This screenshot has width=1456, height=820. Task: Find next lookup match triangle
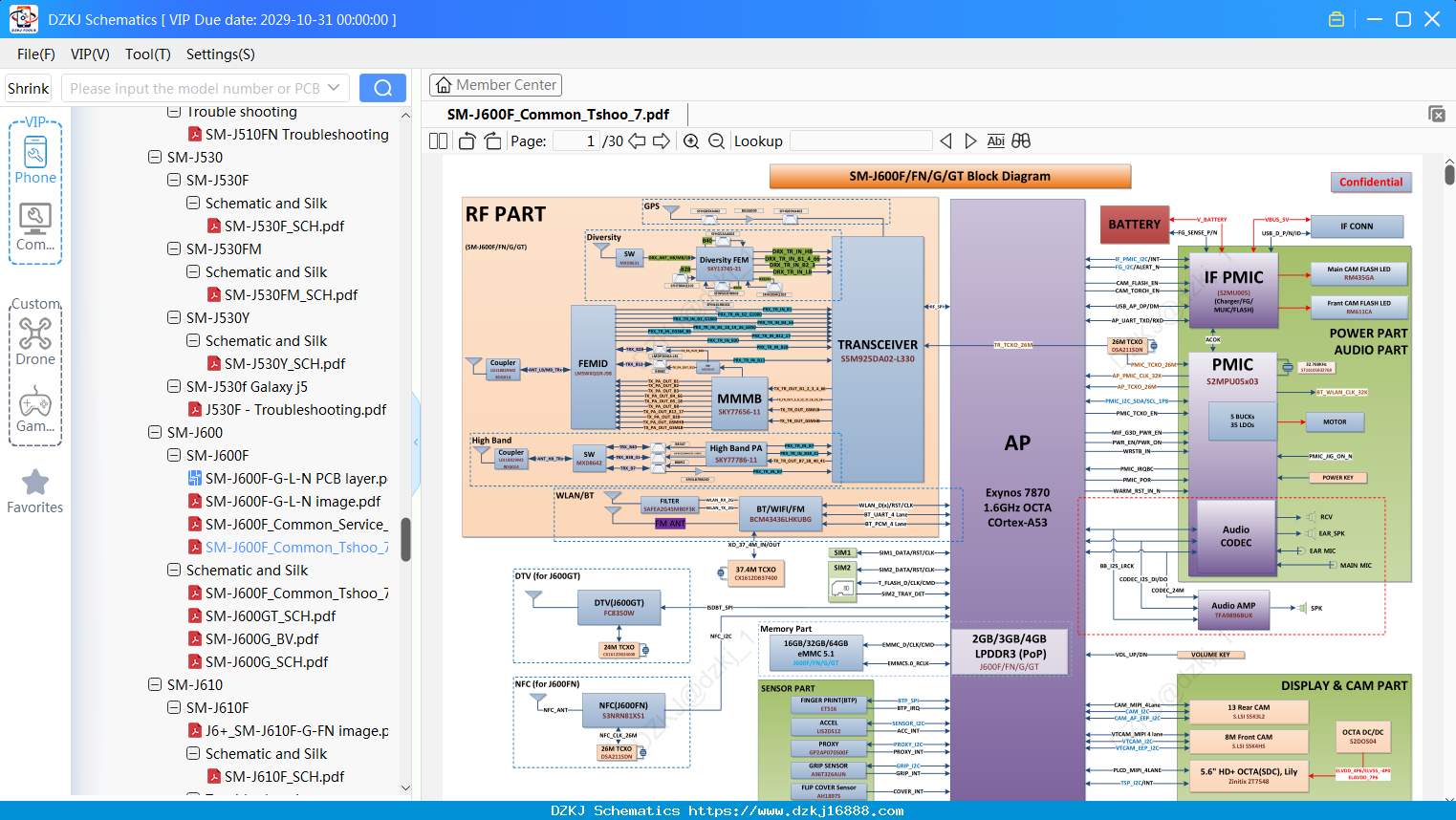970,141
